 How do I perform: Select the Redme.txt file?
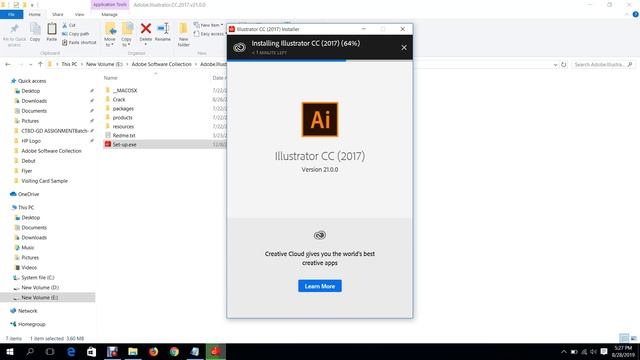point(124,136)
